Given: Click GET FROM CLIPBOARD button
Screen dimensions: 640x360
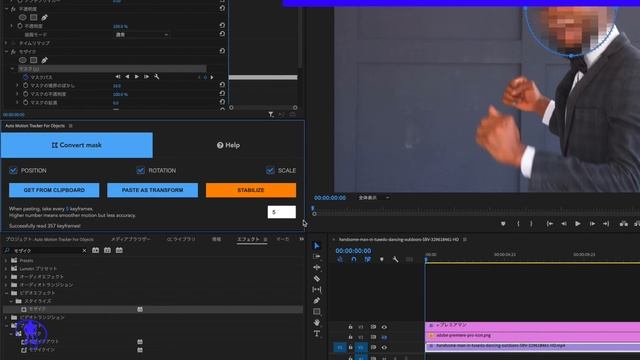Looking at the screenshot, I should [54, 190].
